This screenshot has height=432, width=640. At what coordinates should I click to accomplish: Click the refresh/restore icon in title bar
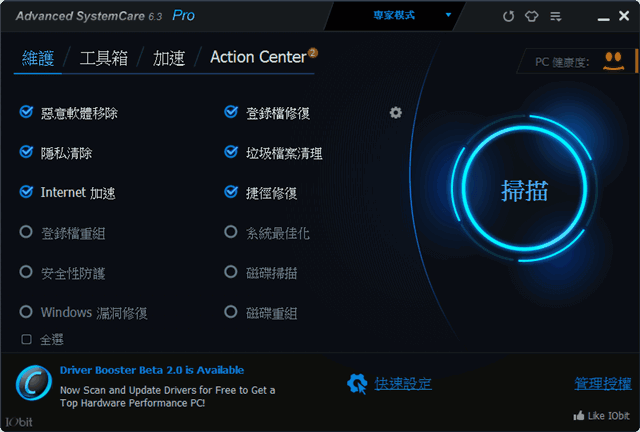pos(508,16)
